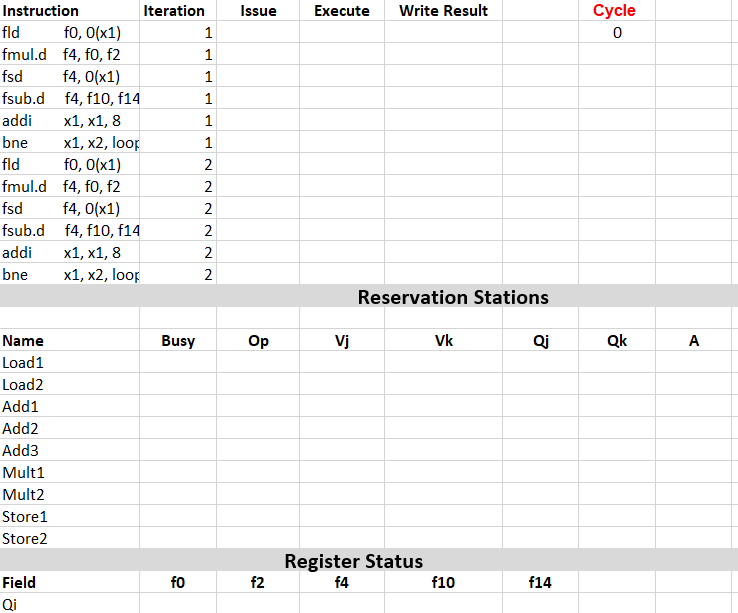Select the 'Qi' row label cell

pyautogui.click(x=70, y=604)
